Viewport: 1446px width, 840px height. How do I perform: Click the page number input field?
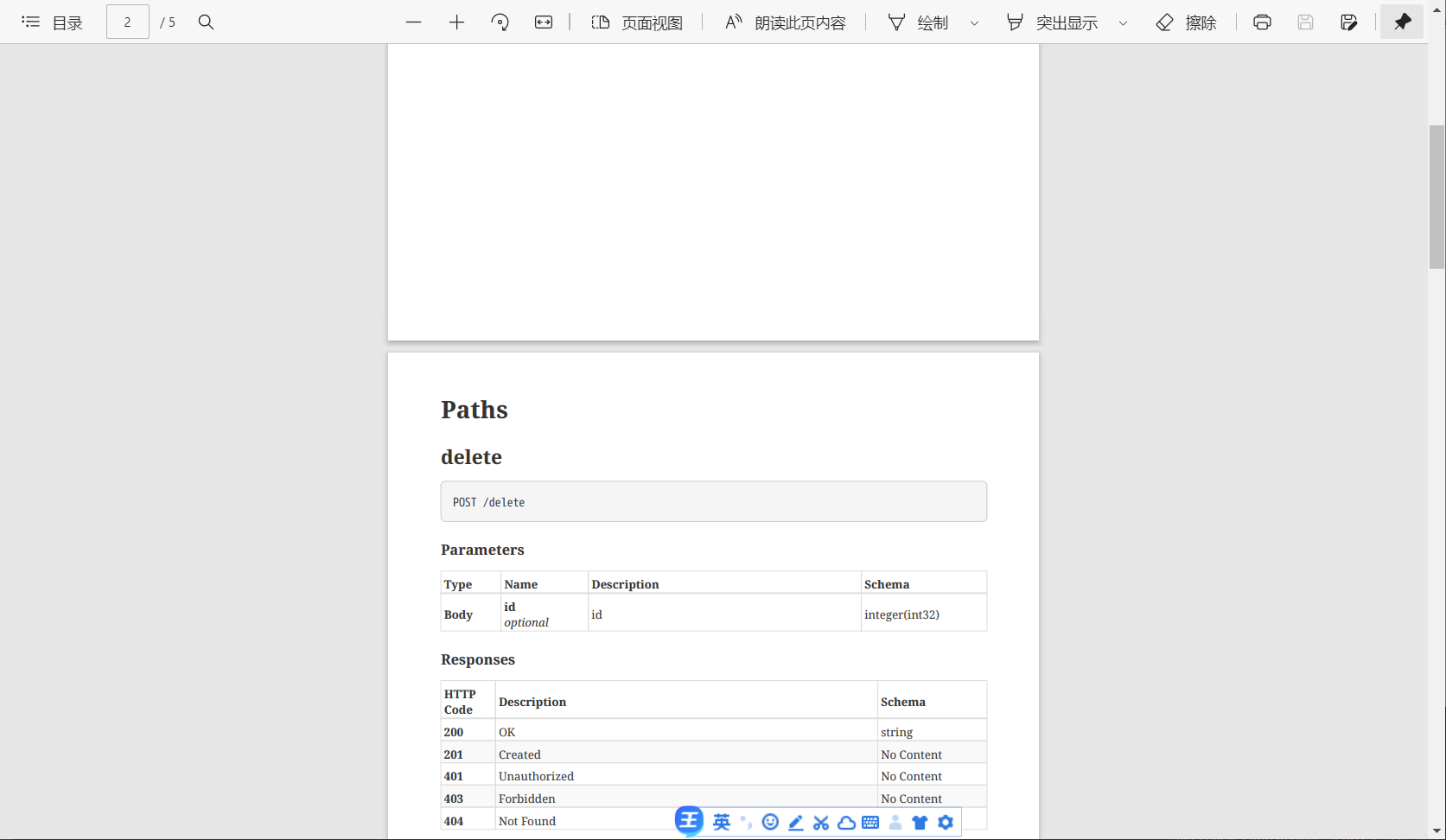[x=127, y=22]
